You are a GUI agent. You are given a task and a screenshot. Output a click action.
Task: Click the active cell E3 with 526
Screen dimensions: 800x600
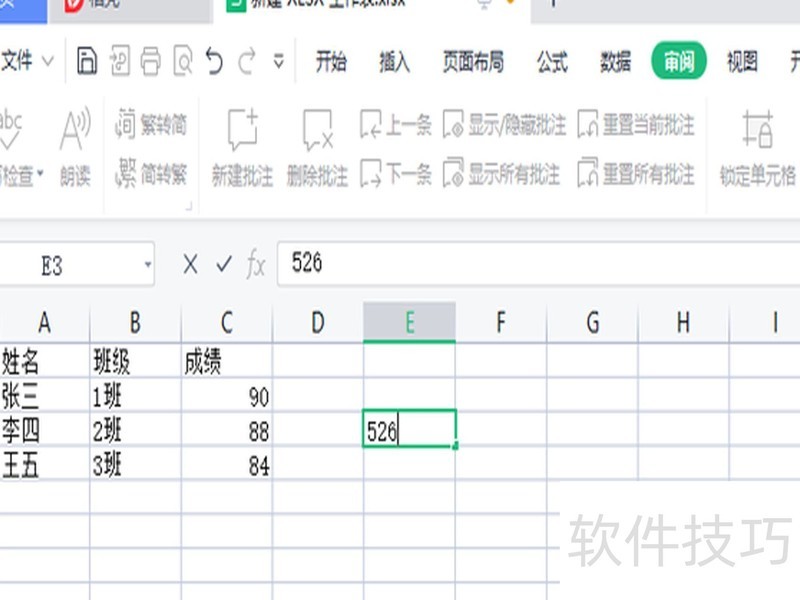(409, 429)
